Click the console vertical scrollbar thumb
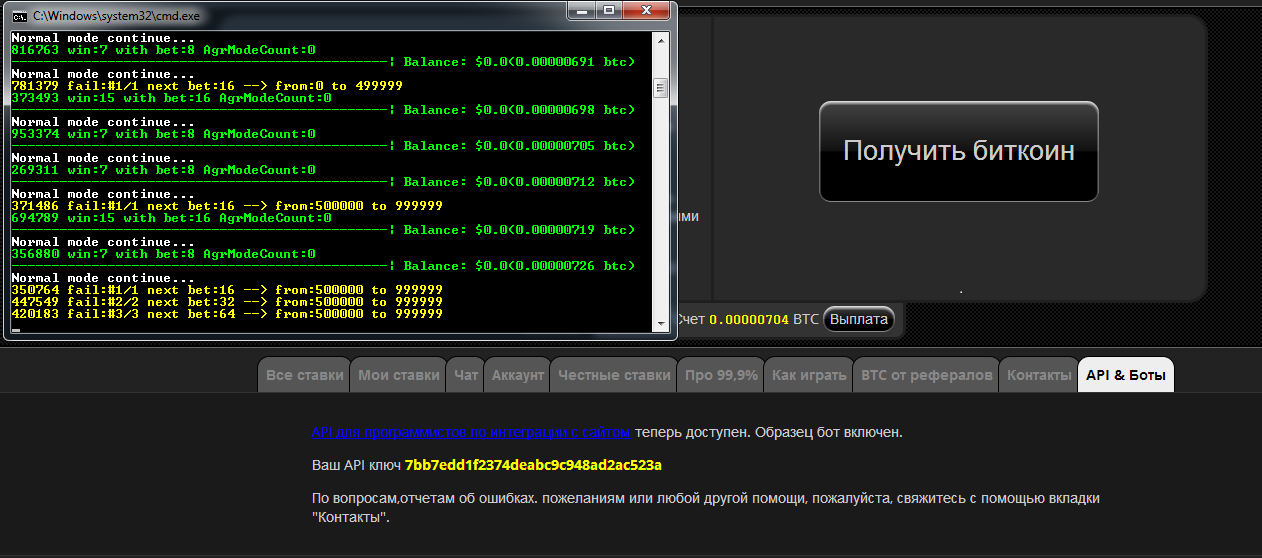The height and width of the screenshot is (558, 1262). 660,88
